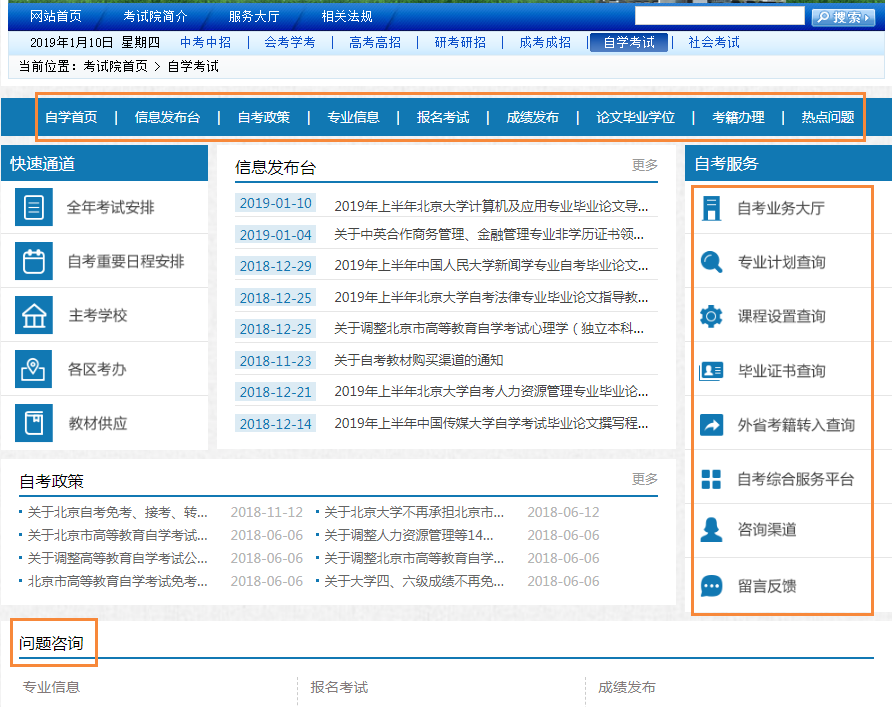
Task: Open 专业计划查询 magnifier icon
Action: [711, 263]
